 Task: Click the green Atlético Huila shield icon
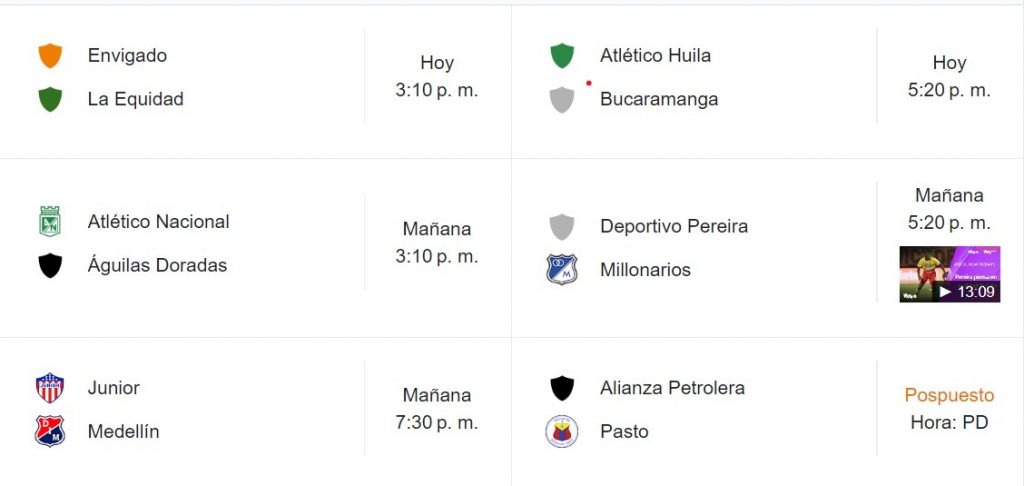click(562, 56)
